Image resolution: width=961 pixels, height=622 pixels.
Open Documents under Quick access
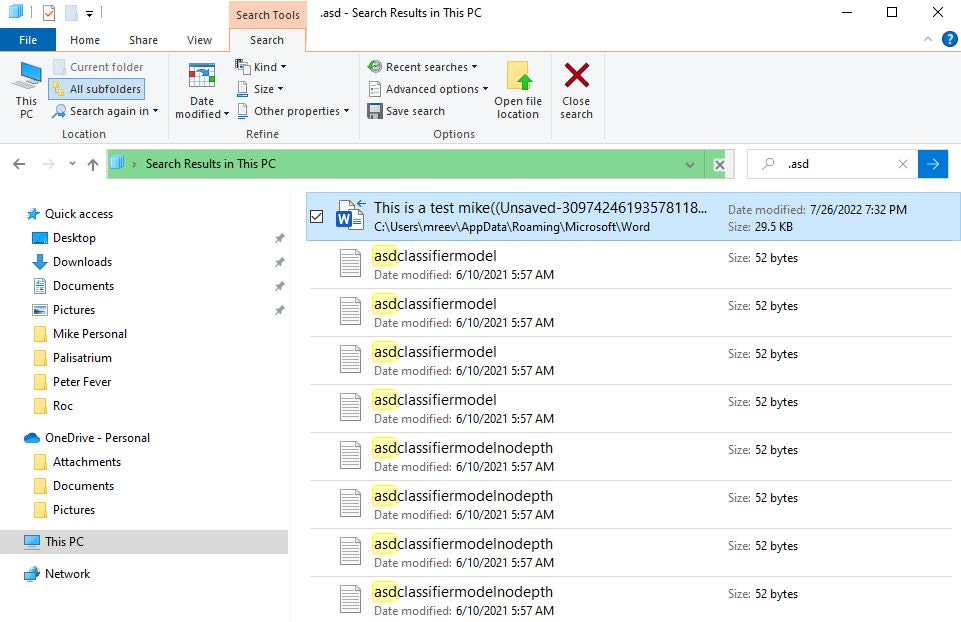click(73, 286)
